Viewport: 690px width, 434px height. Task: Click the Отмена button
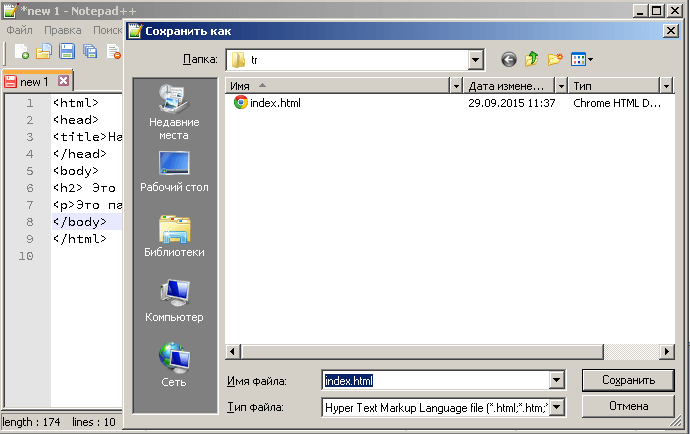point(628,407)
